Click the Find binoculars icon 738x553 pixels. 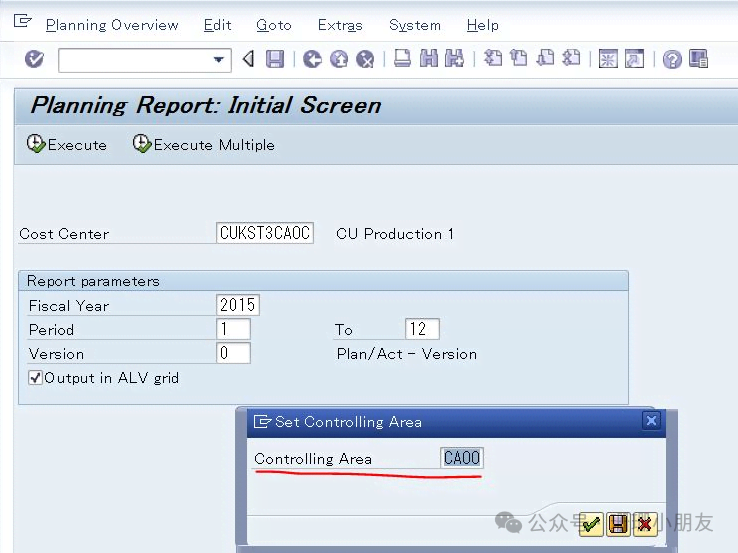tap(428, 60)
